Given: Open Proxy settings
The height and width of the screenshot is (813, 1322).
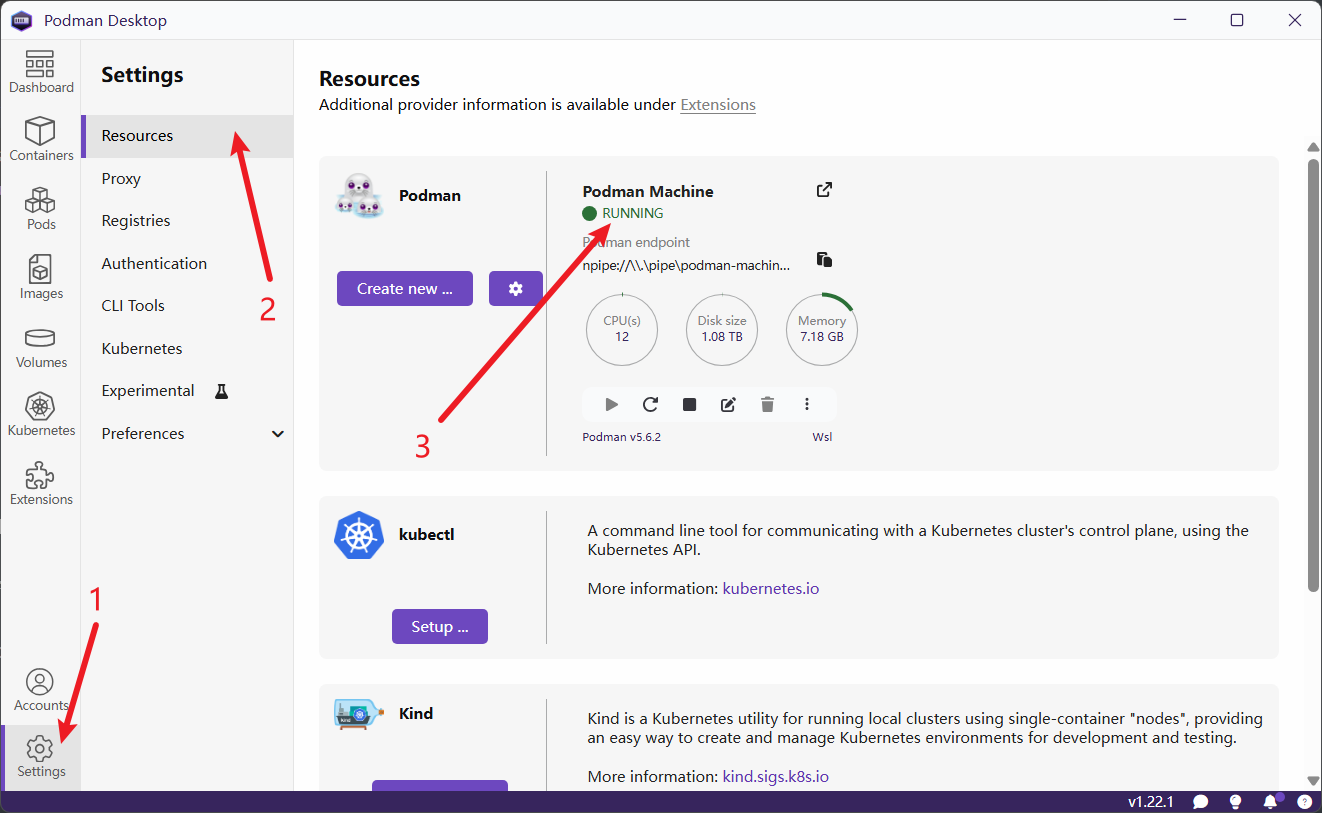Looking at the screenshot, I should click(x=187, y=178).
